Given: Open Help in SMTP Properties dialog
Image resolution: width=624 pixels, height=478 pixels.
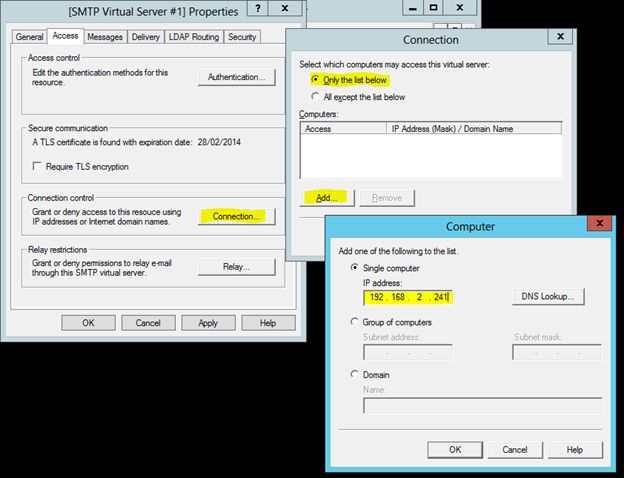Looking at the screenshot, I should (x=268, y=323).
